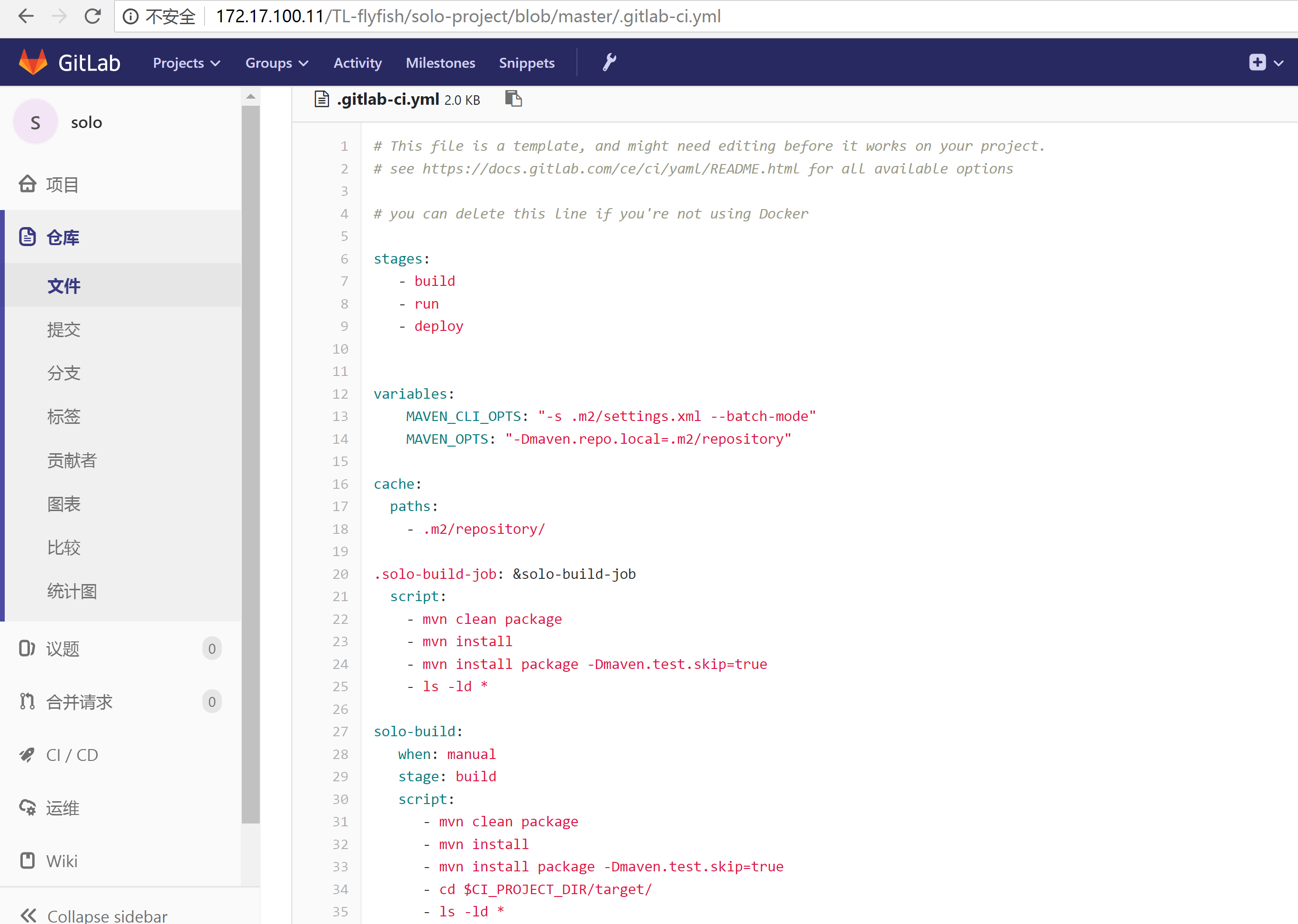Click the double chevron collapse icon
This screenshot has height=924, width=1298.
click(x=28, y=915)
